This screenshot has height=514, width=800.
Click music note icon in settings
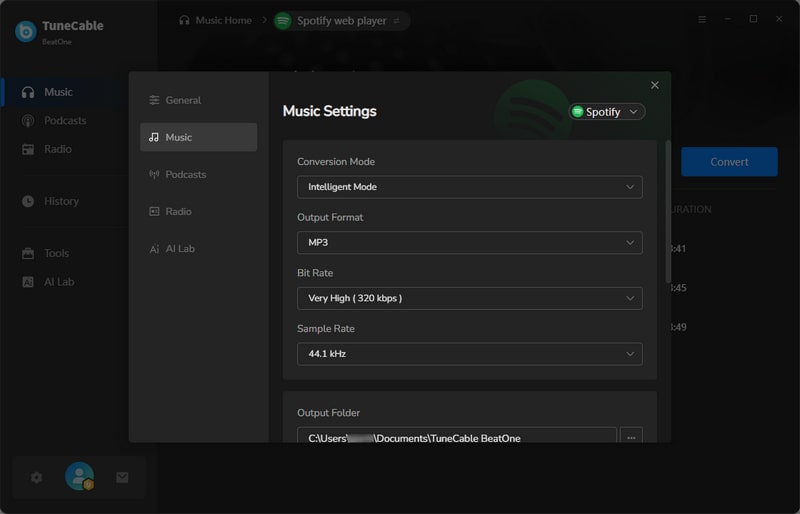[x=154, y=137]
